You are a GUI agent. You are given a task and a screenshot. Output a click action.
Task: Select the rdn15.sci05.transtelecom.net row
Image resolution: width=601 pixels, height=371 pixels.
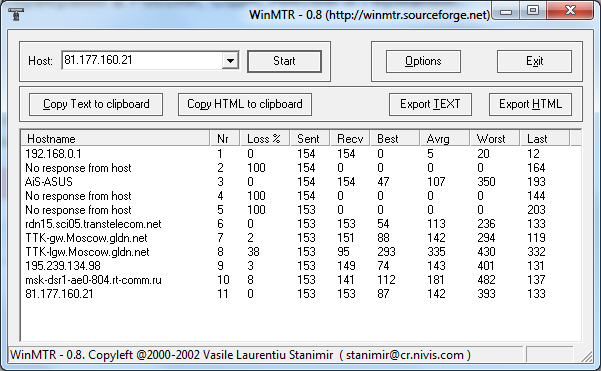pos(300,224)
